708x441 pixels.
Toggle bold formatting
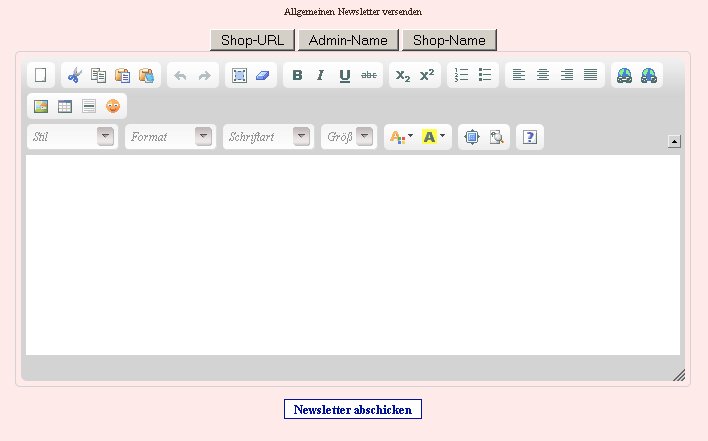click(297, 75)
